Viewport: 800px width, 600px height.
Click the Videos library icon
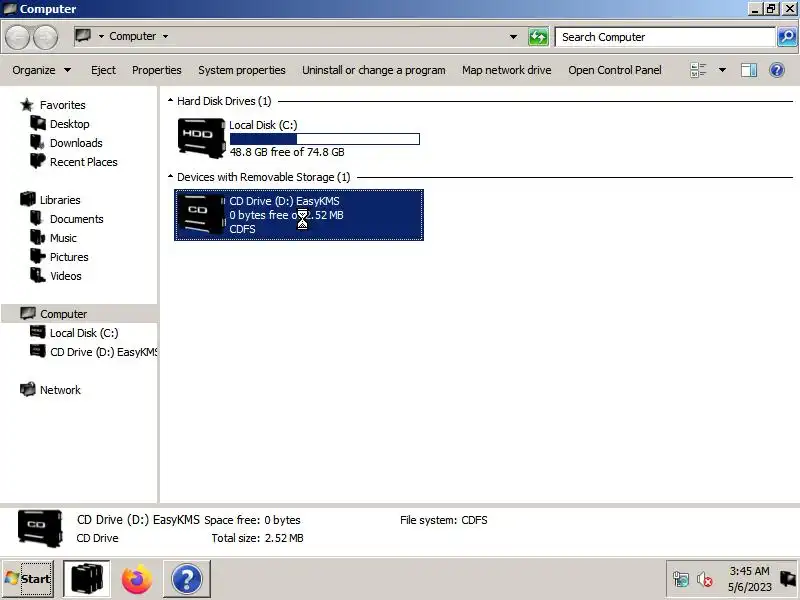(38, 276)
